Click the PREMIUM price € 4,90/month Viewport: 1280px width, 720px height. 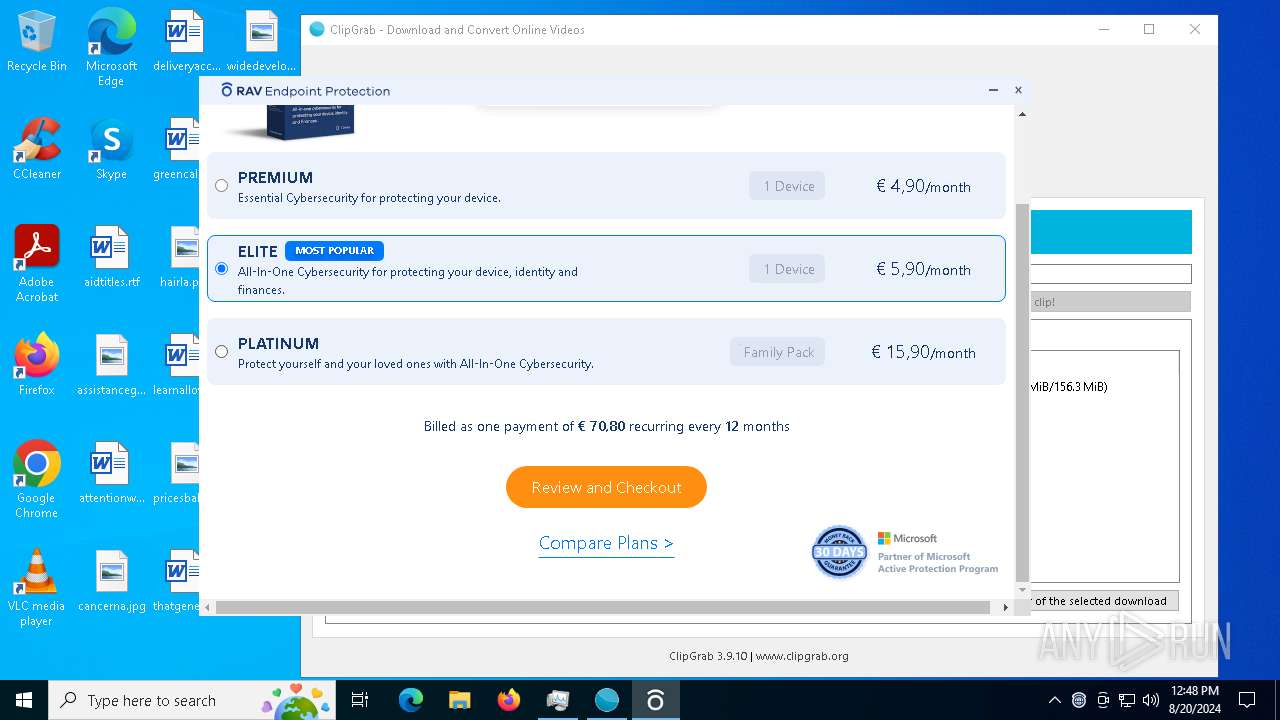click(x=923, y=186)
